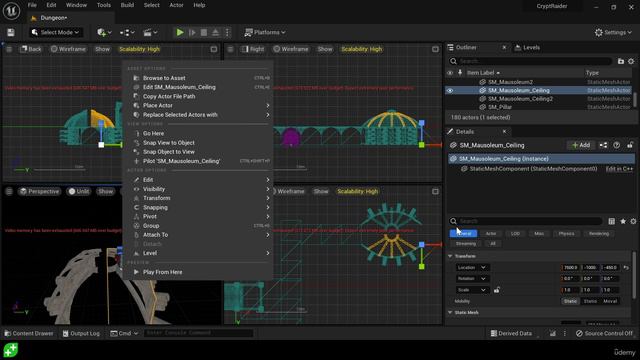Open Details panel settings gear
The height and width of the screenshot is (360, 640).
click(633, 221)
